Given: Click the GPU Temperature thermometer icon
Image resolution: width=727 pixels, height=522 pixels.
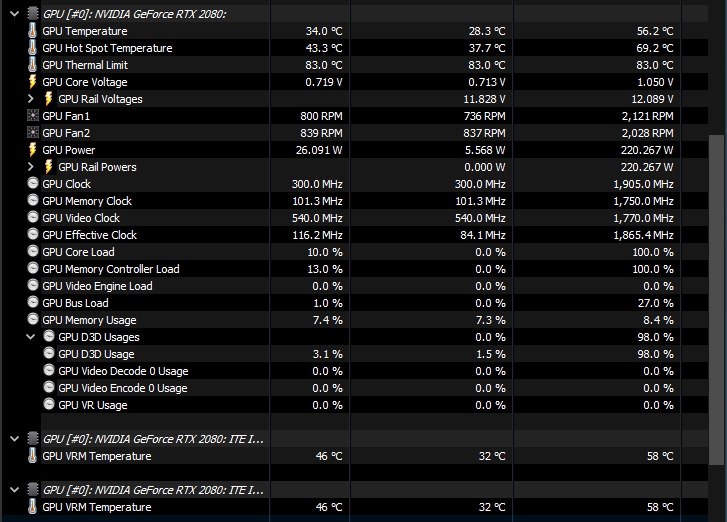Looking at the screenshot, I should click(32, 31).
